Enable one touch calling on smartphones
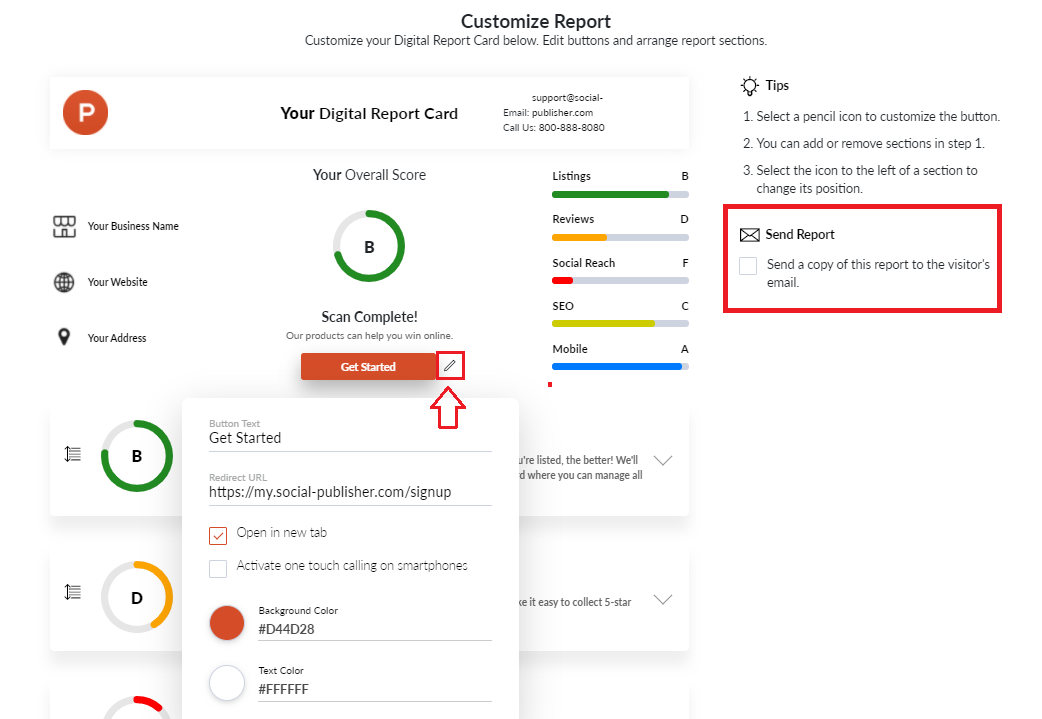1042x719 pixels. (218, 568)
